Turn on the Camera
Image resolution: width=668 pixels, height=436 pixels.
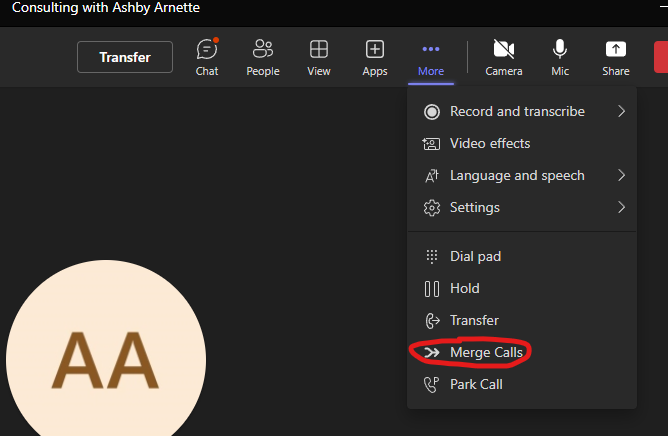coord(504,58)
